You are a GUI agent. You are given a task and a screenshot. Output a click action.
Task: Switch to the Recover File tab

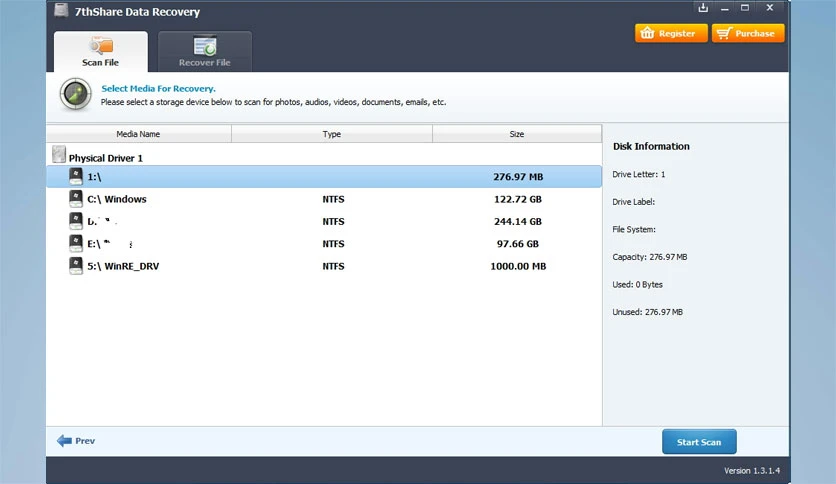205,51
